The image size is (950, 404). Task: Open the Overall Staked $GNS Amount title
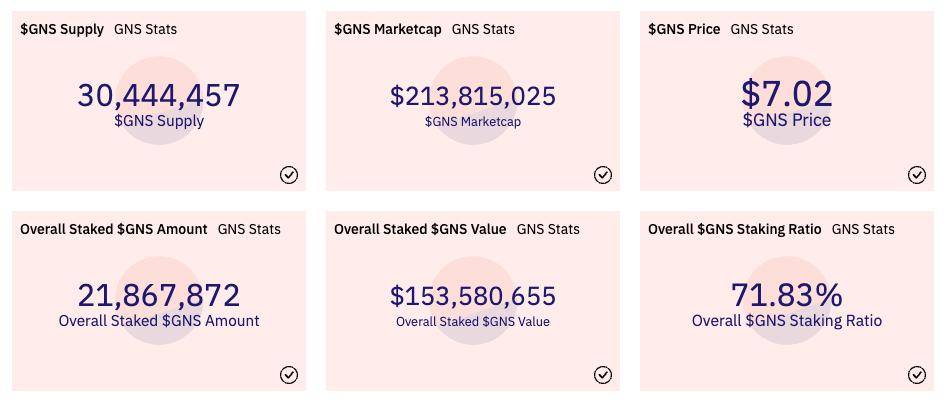pyautogui.click(x=114, y=229)
